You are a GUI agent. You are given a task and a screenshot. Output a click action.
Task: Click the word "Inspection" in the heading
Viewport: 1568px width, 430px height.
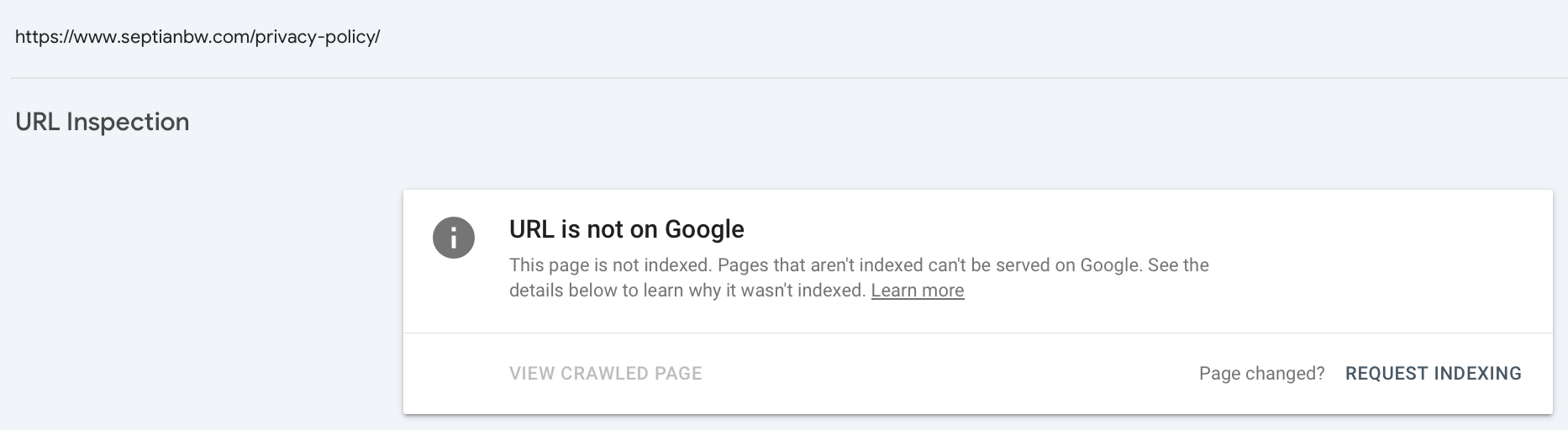[128, 122]
